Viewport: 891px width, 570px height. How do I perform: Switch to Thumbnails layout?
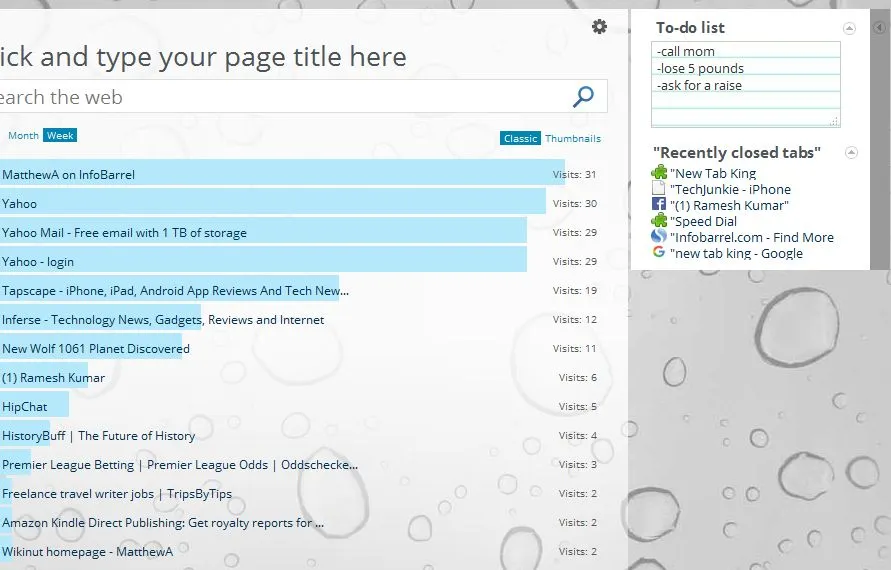[x=573, y=138]
